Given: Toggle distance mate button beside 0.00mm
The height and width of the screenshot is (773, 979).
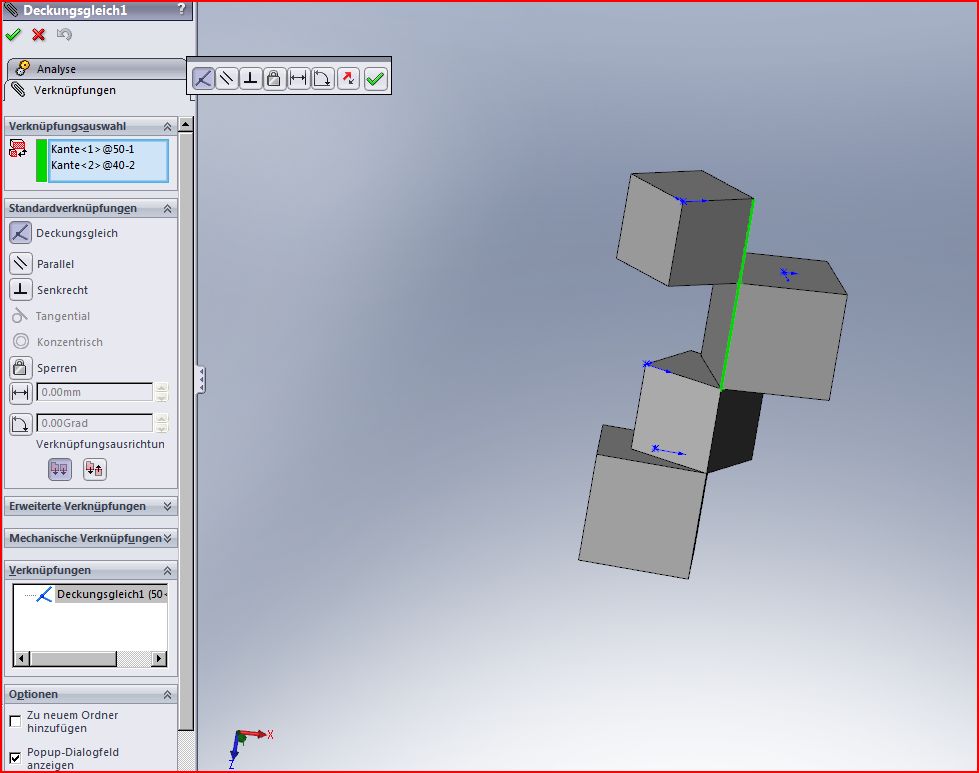Looking at the screenshot, I should pyautogui.click(x=21, y=393).
